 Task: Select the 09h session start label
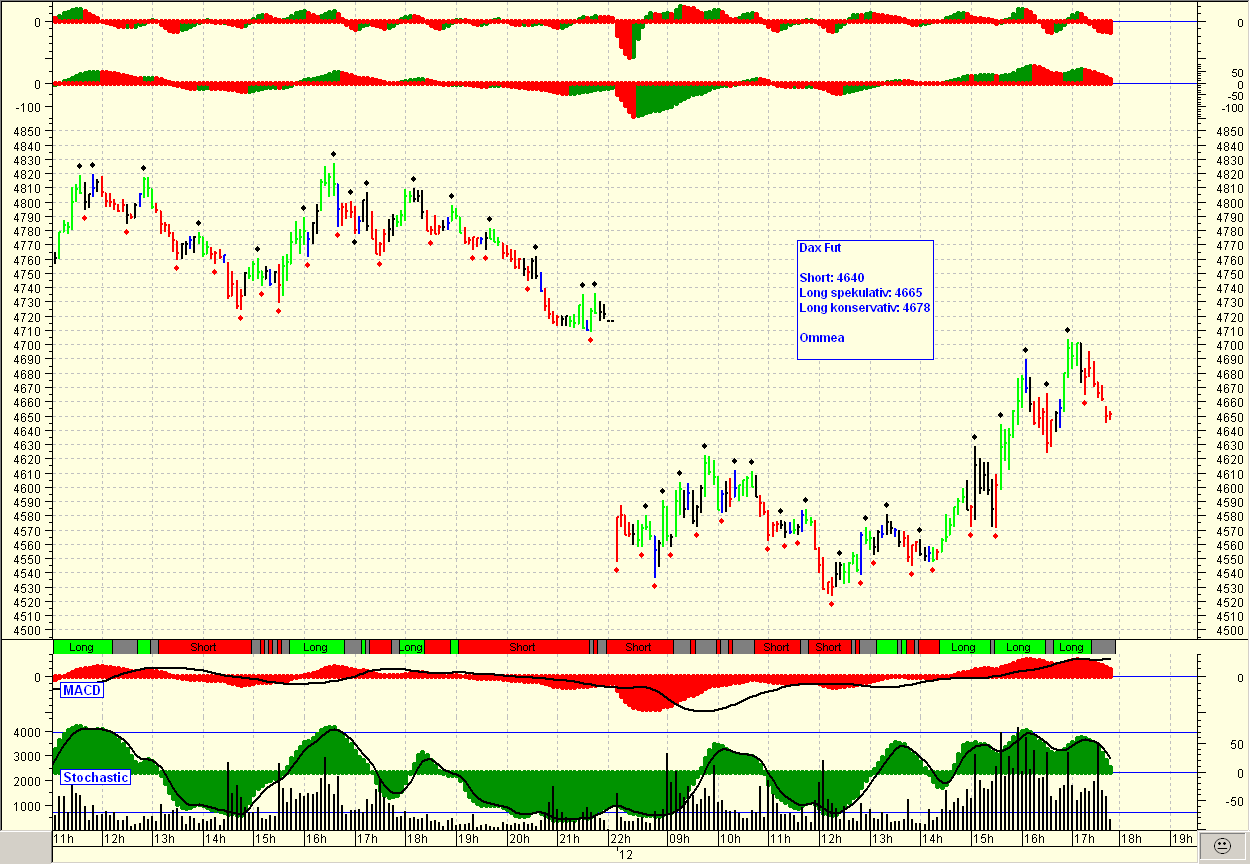coord(682,841)
